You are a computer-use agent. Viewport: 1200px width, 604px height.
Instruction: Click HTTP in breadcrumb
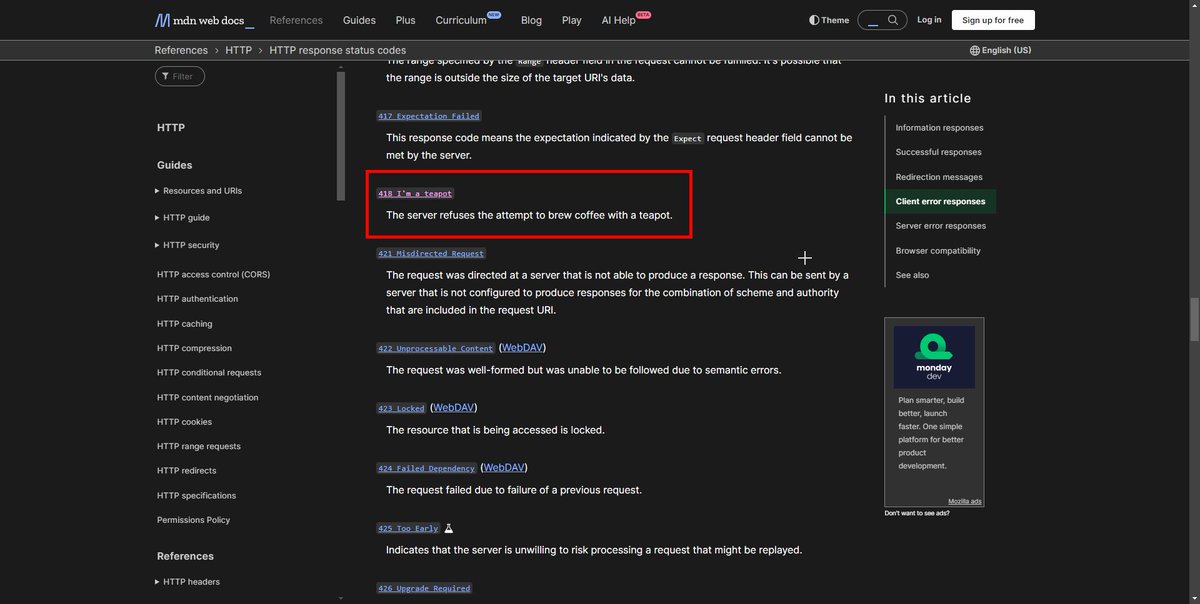tap(238, 50)
